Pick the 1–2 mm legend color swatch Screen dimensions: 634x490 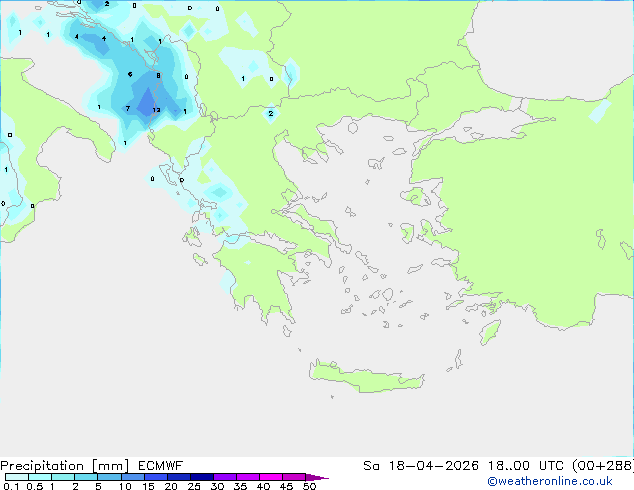(x=63, y=477)
